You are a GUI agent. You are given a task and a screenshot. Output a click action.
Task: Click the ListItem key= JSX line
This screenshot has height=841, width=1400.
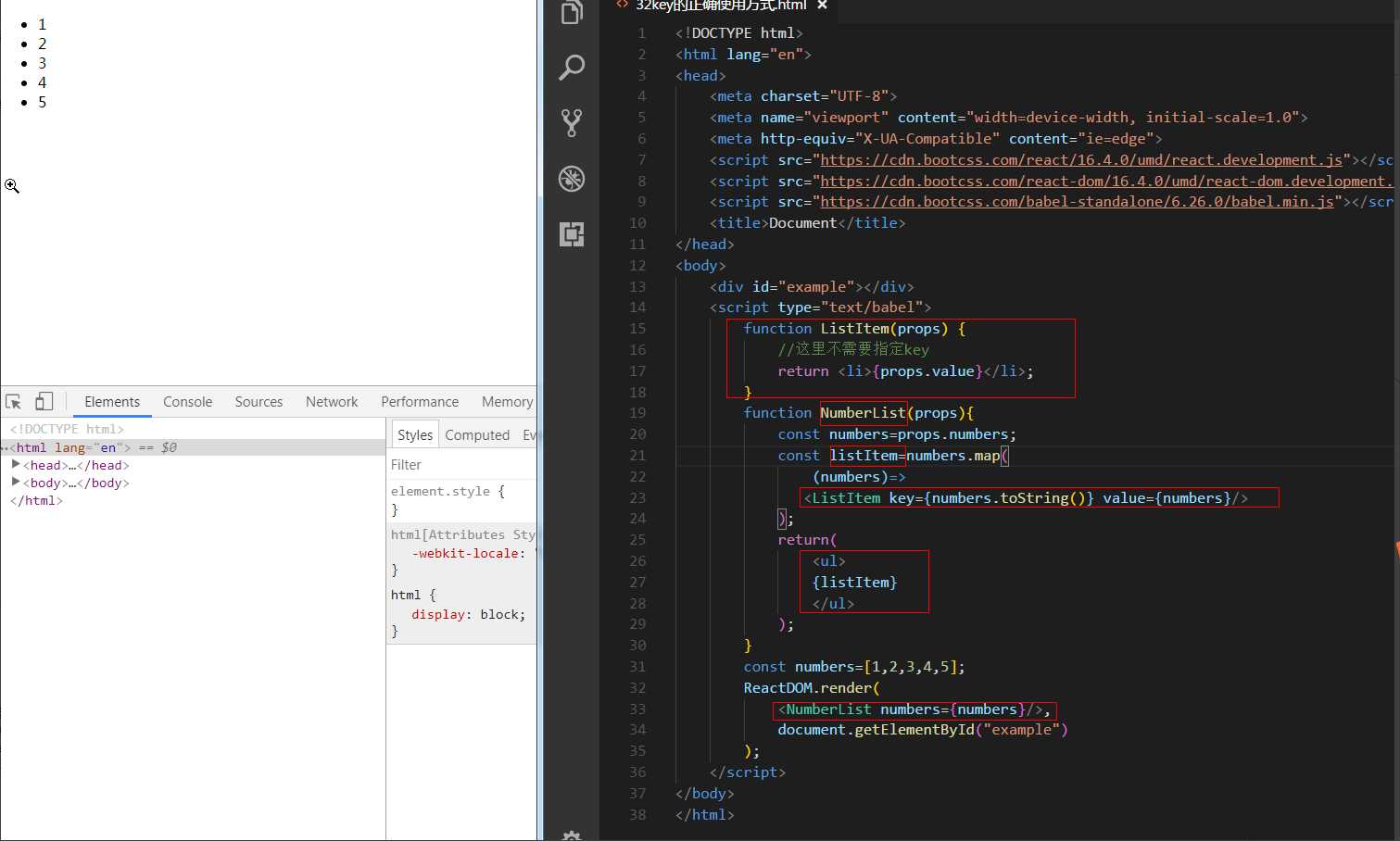pos(1026,497)
